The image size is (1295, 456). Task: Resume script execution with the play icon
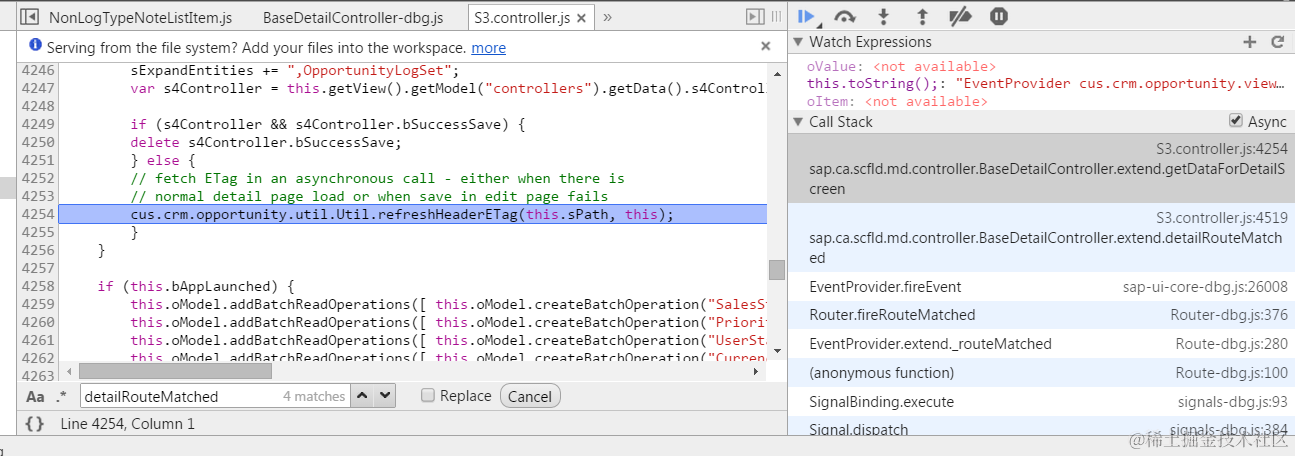pos(808,16)
